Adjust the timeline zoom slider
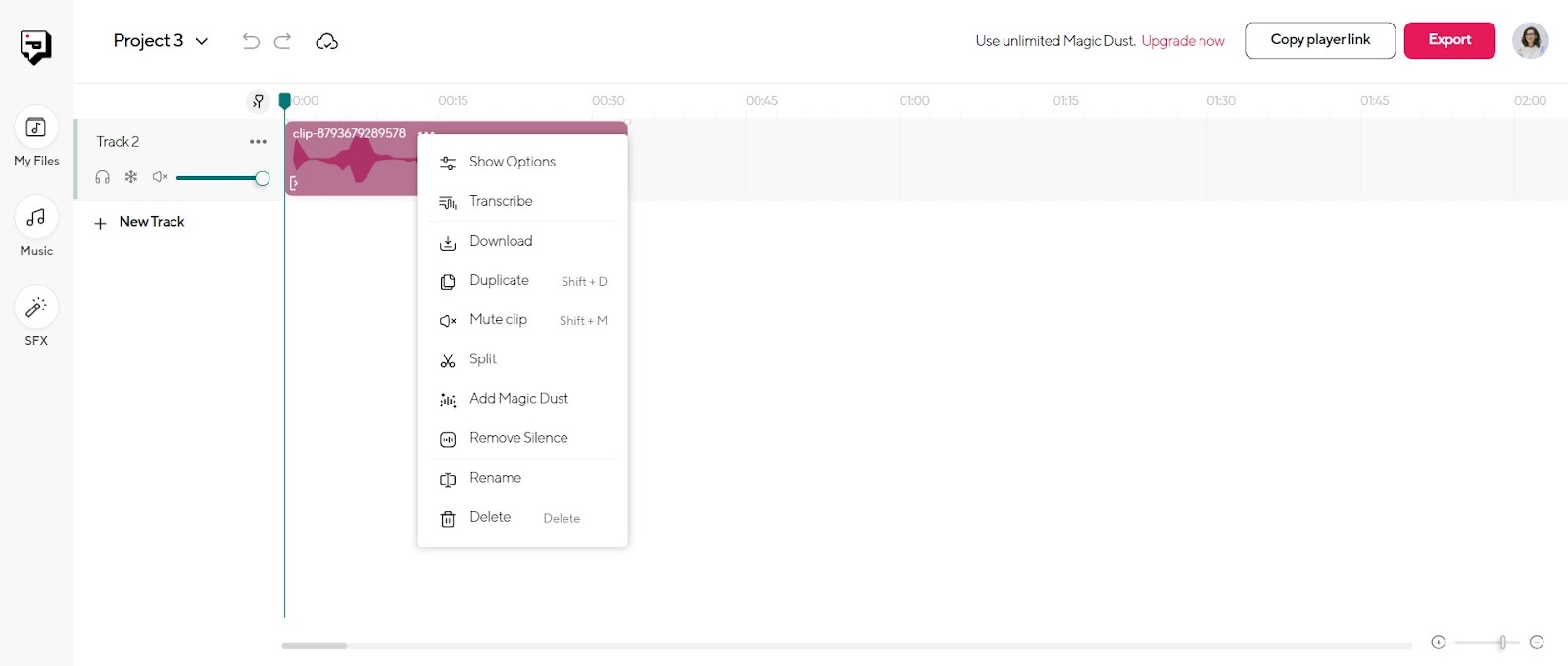The width and height of the screenshot is (1568, 666). [1487, 642]
